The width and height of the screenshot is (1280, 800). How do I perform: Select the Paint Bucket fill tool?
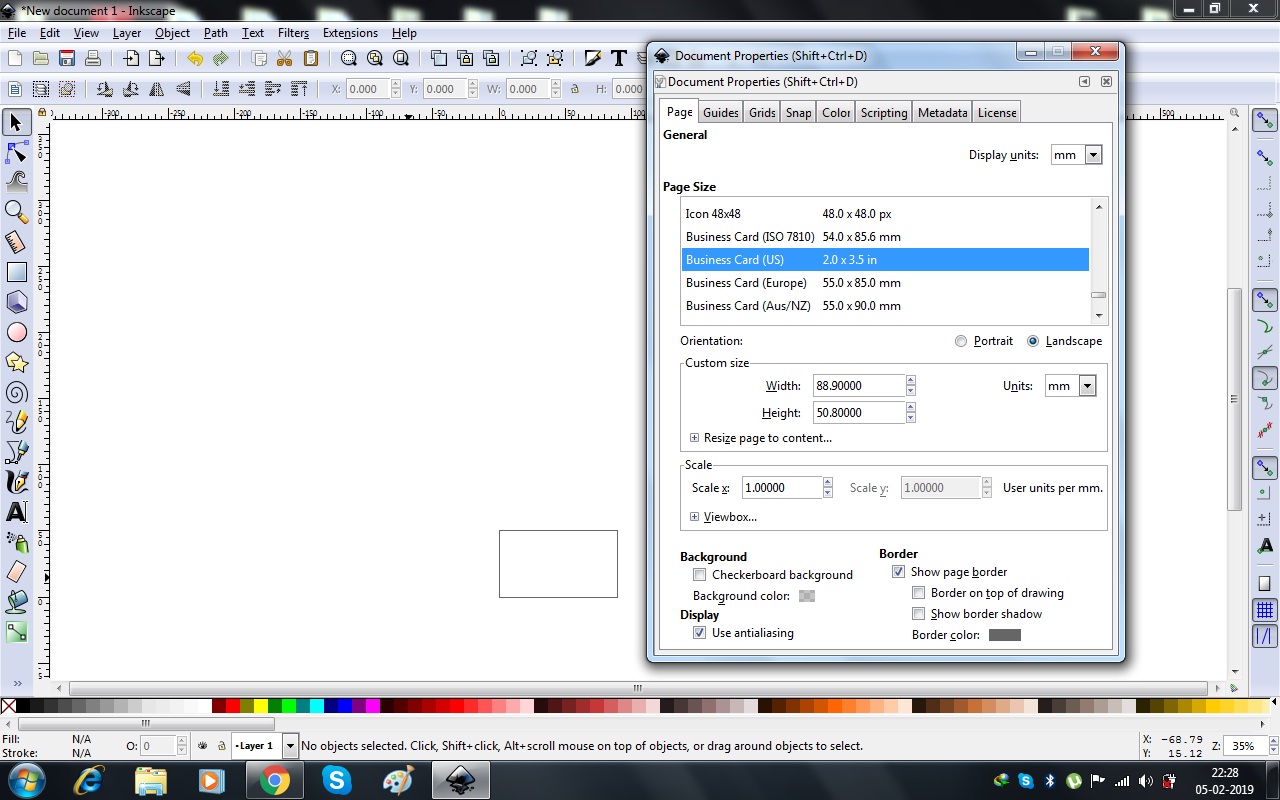point(16,602)
